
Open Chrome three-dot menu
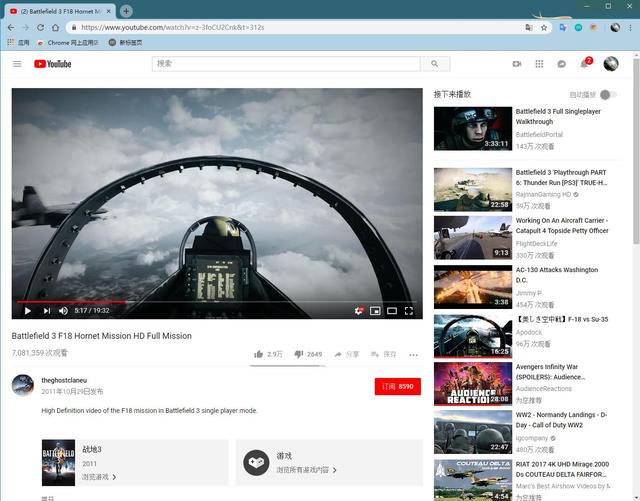(x=631, y=27)
